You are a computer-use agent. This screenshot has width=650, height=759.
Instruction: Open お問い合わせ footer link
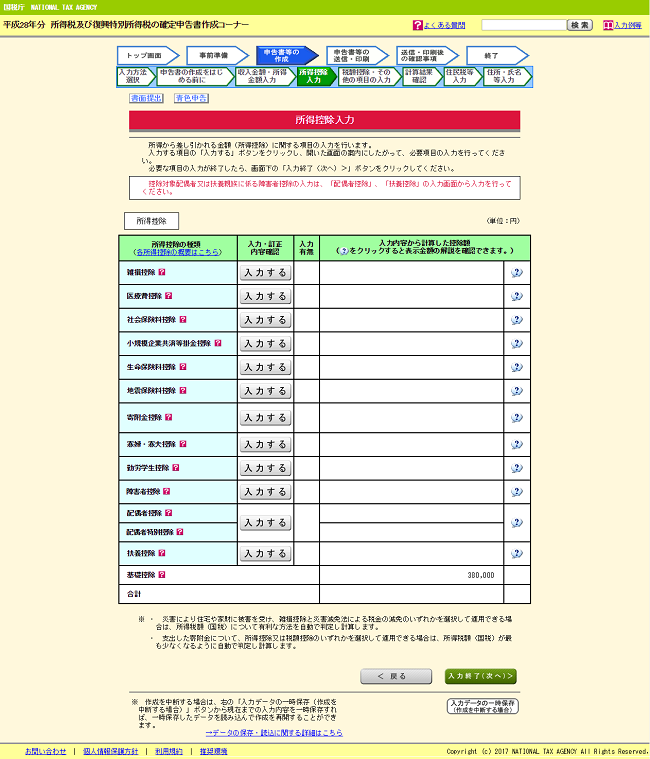(x=45, y=751)
